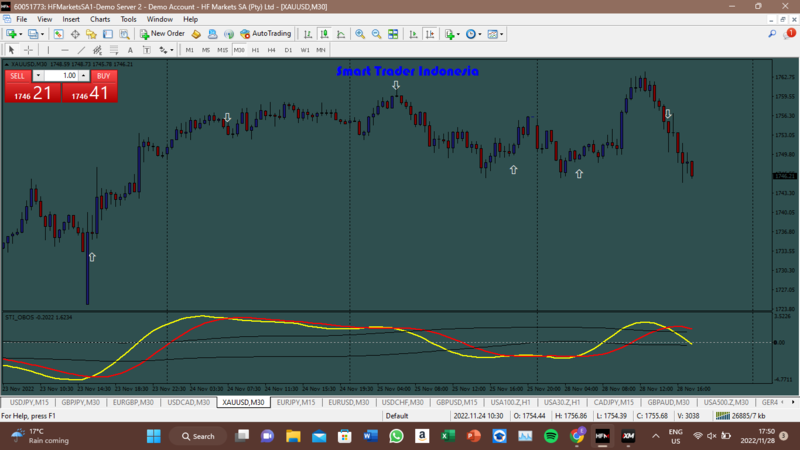Viewport: 800px width, 450px height.
Task: Zoom in on the chart
Action: (x=360, y=34)
